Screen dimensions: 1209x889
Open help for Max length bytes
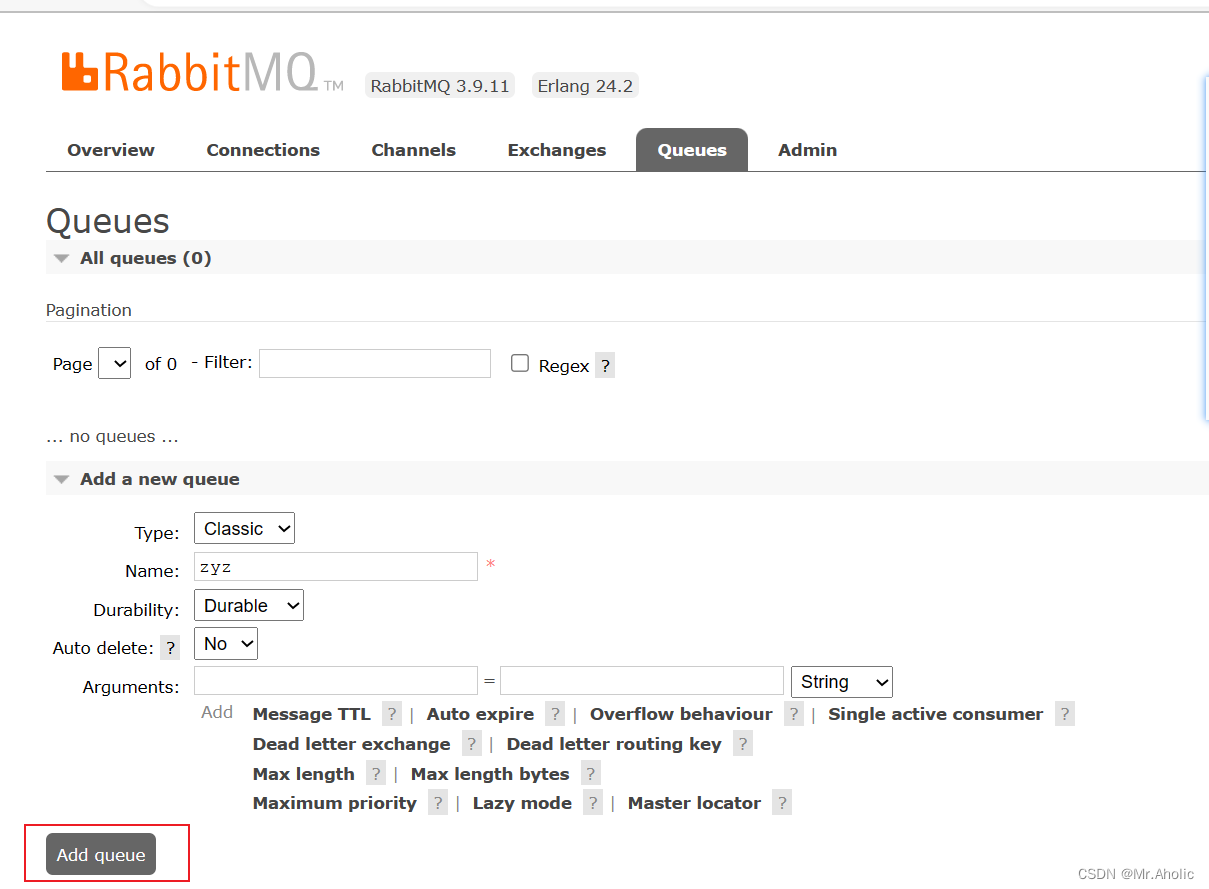pos(590,773)
